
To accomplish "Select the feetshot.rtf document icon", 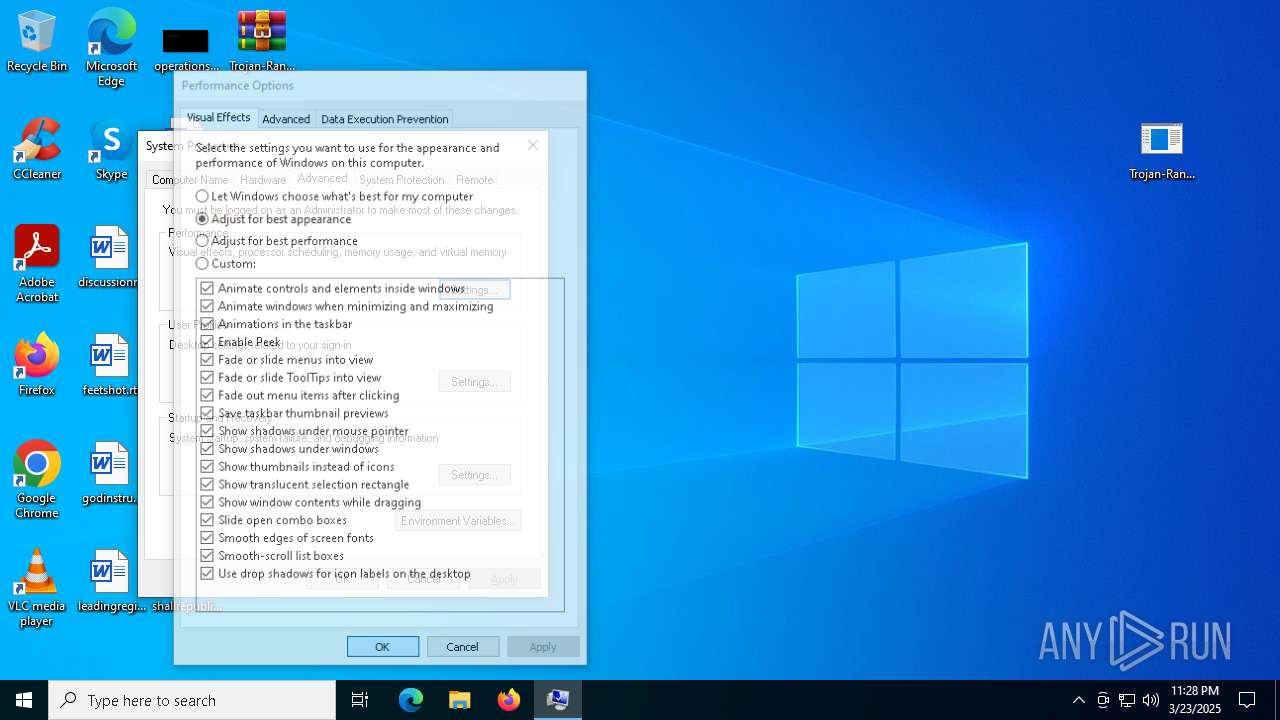I will tap(109, 366).
